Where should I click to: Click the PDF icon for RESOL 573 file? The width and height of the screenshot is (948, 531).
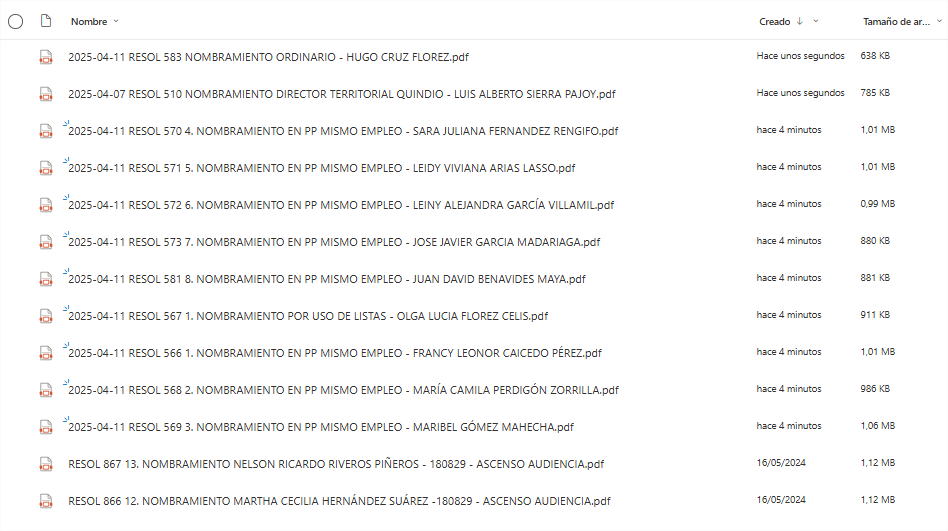[46, 242]
